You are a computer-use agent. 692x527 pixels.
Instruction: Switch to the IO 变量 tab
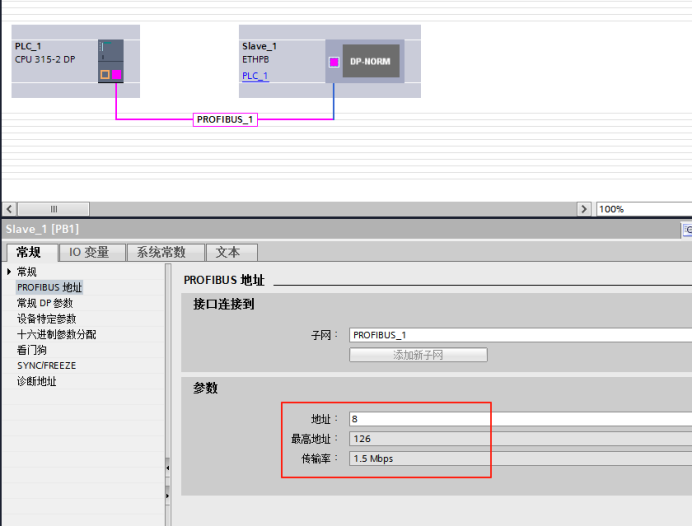pyautogui.click(x=92, y=252)
